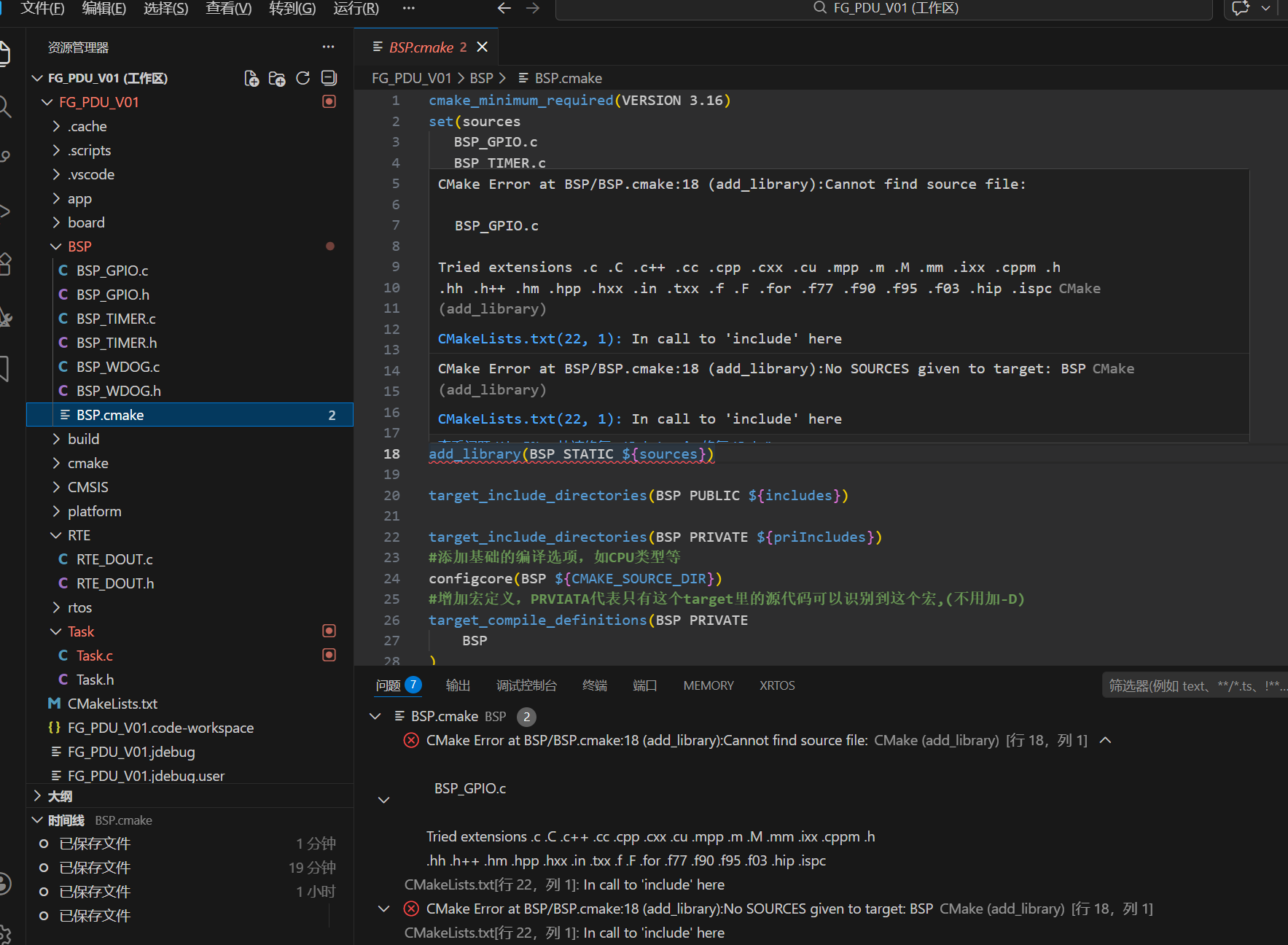Refresh the explorer file tree
The height and width of the screenshot is (945, 1288).
303,78
